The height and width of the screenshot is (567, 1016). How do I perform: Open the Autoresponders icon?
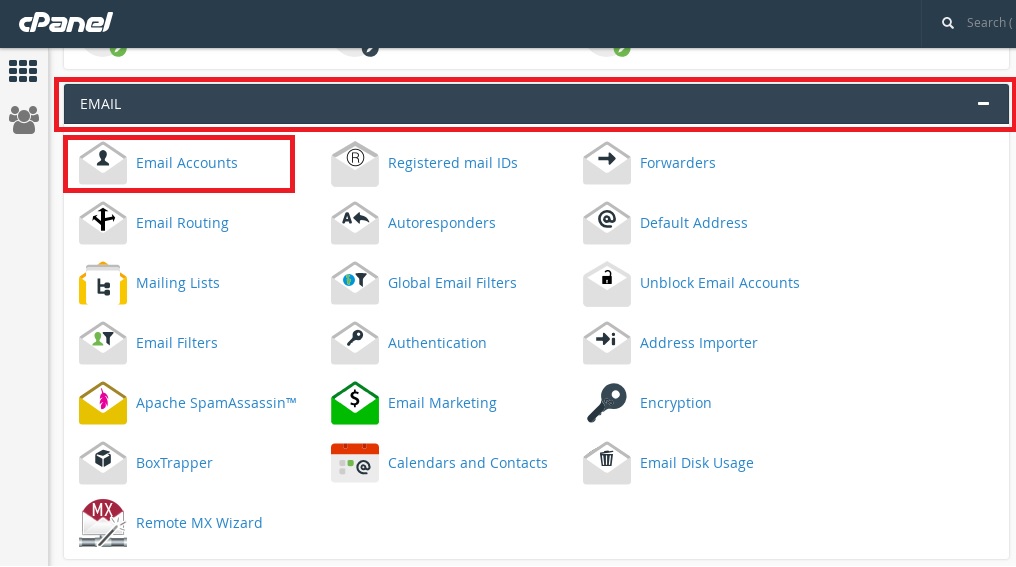354,223
